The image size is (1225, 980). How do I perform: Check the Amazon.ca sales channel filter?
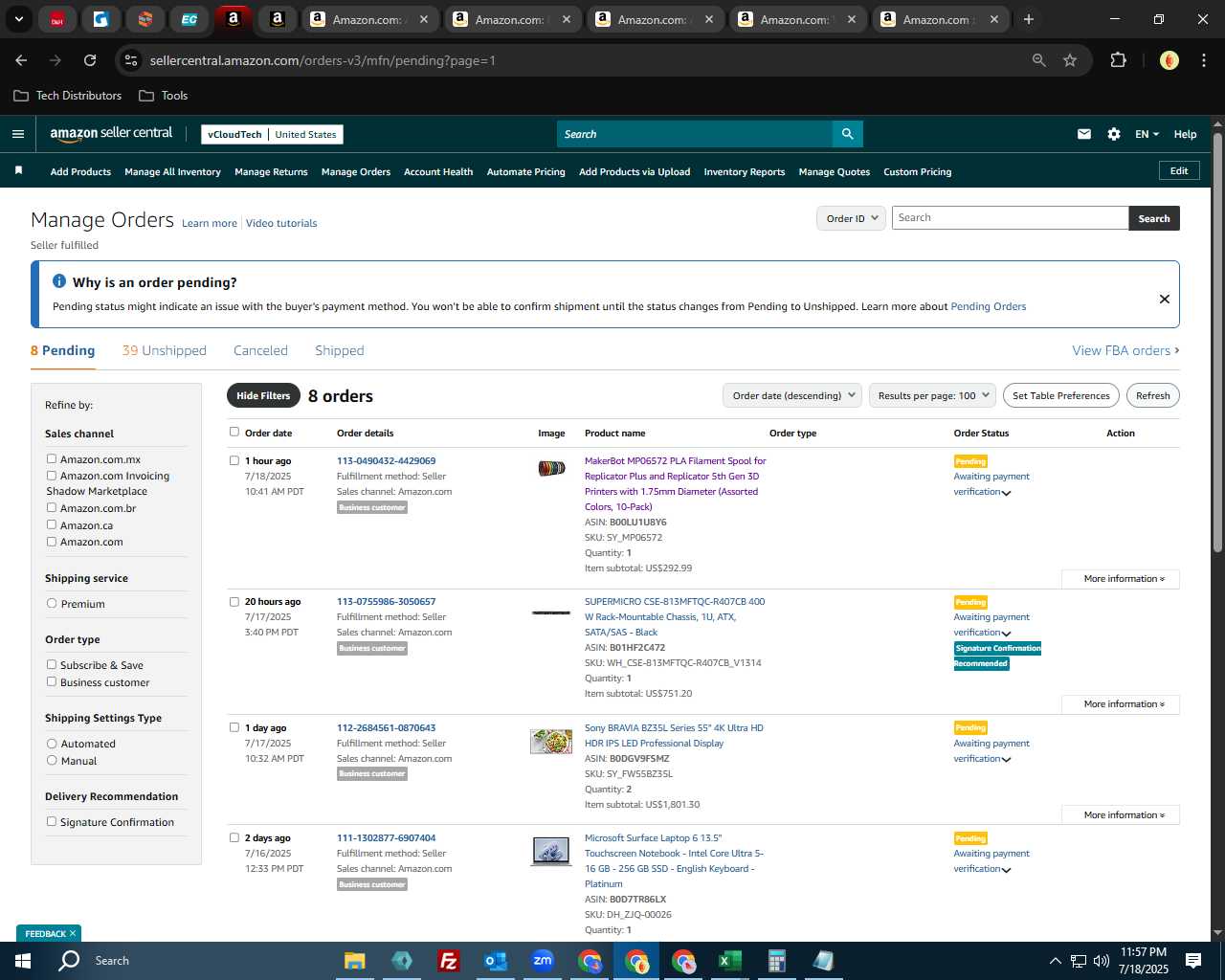pyautogui.click(x=52, y=524)
